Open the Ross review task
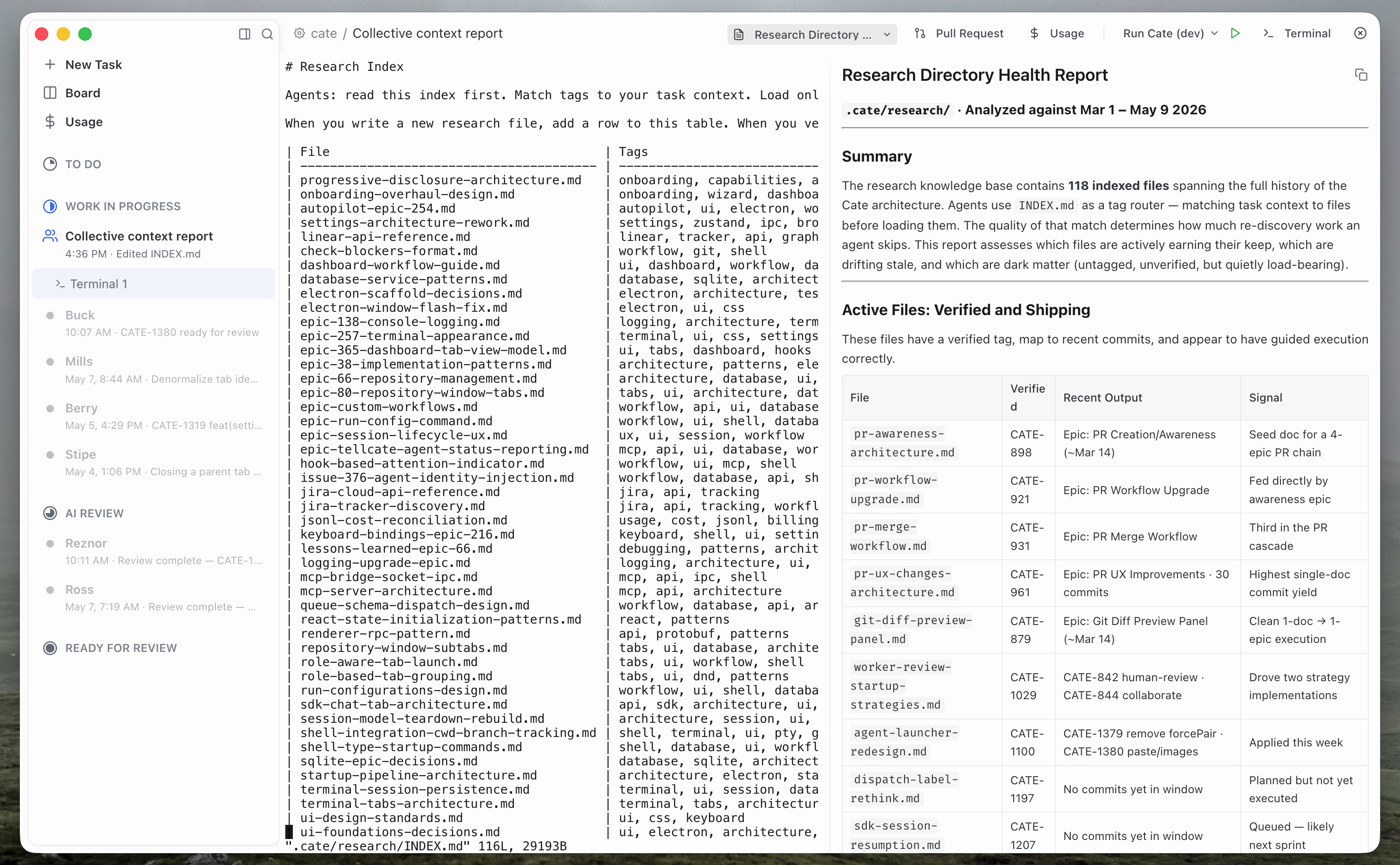 click(x=153, y=598)
